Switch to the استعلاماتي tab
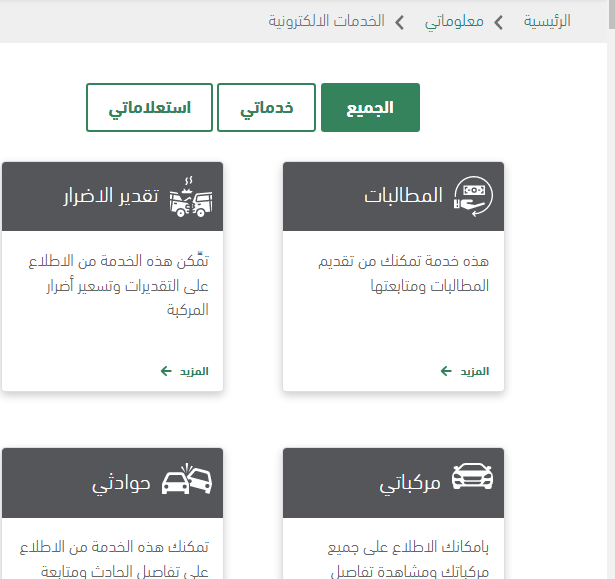 coord(149,108)
